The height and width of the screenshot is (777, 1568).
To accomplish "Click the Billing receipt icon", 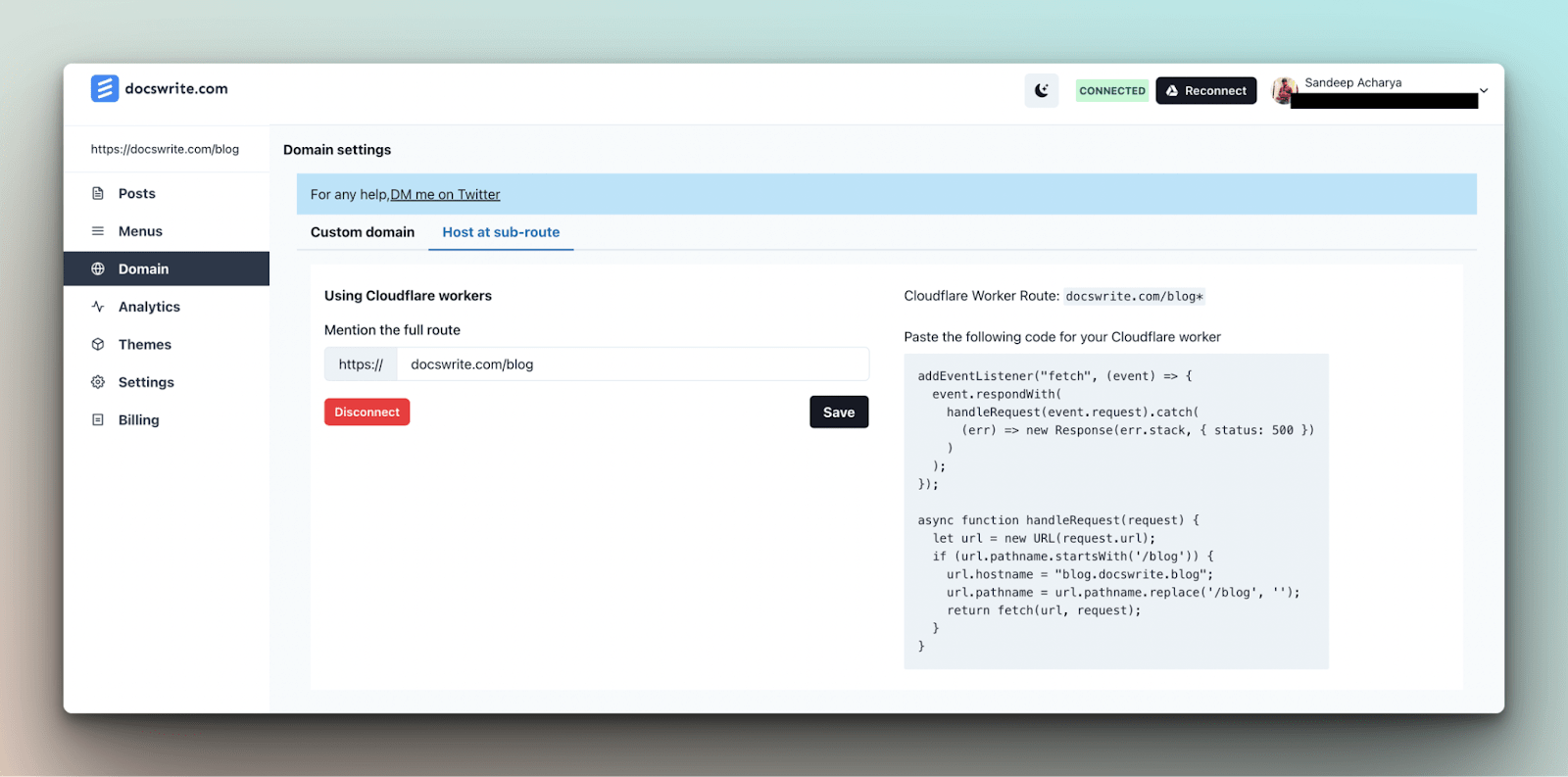I will (98, 419).
